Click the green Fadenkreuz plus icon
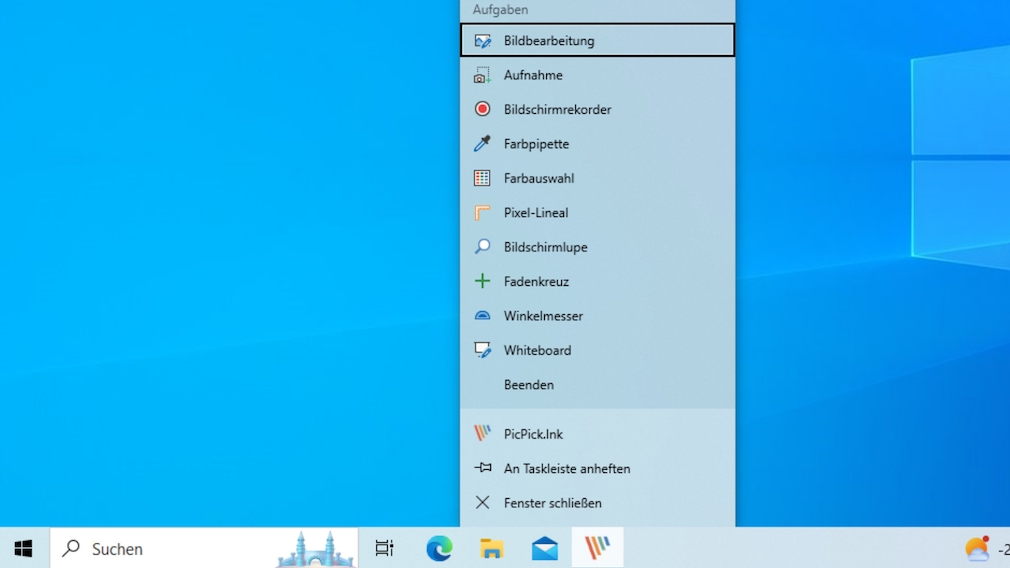 coord(482,282)
